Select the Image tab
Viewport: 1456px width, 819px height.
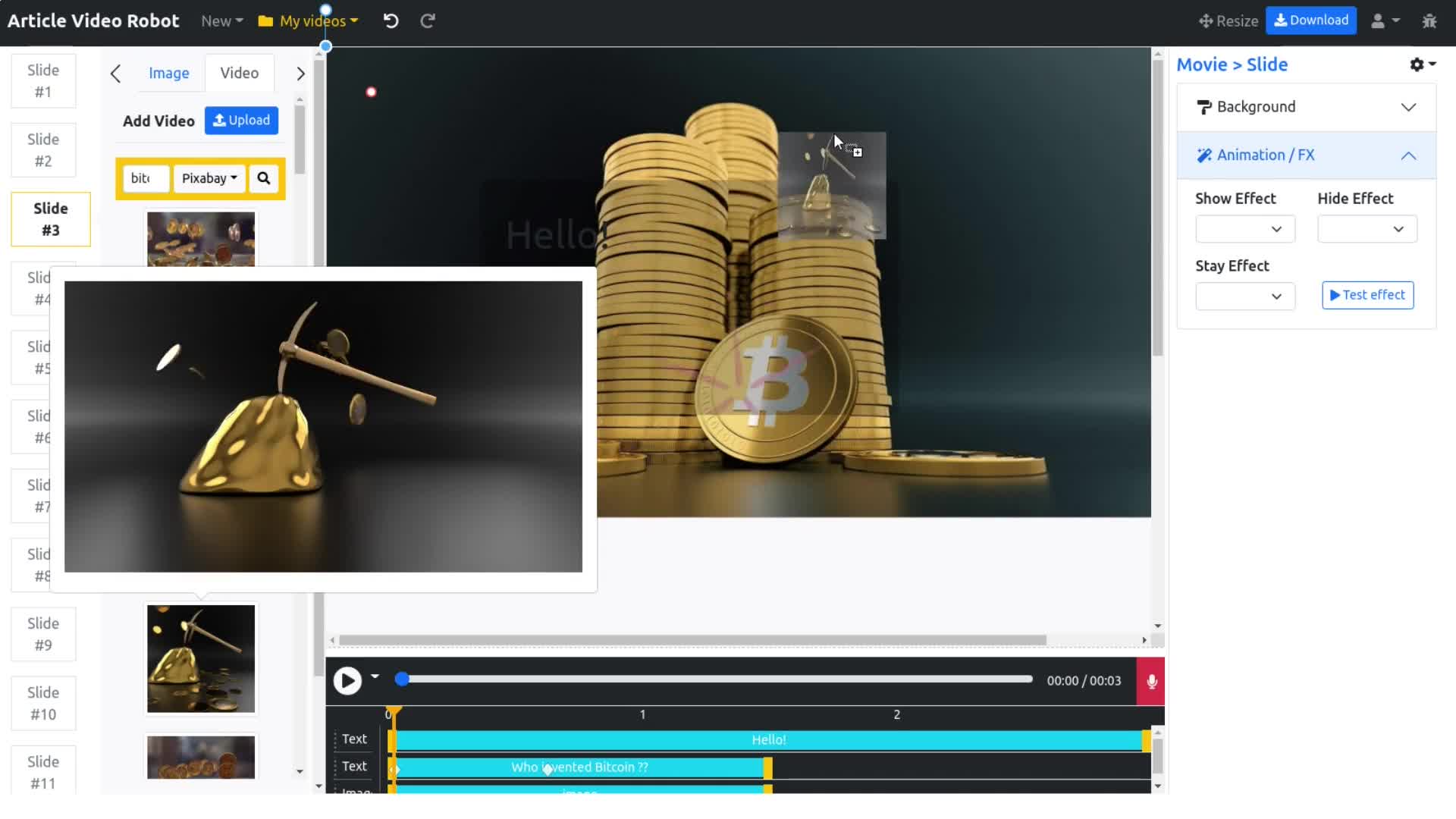pos(168,72)
